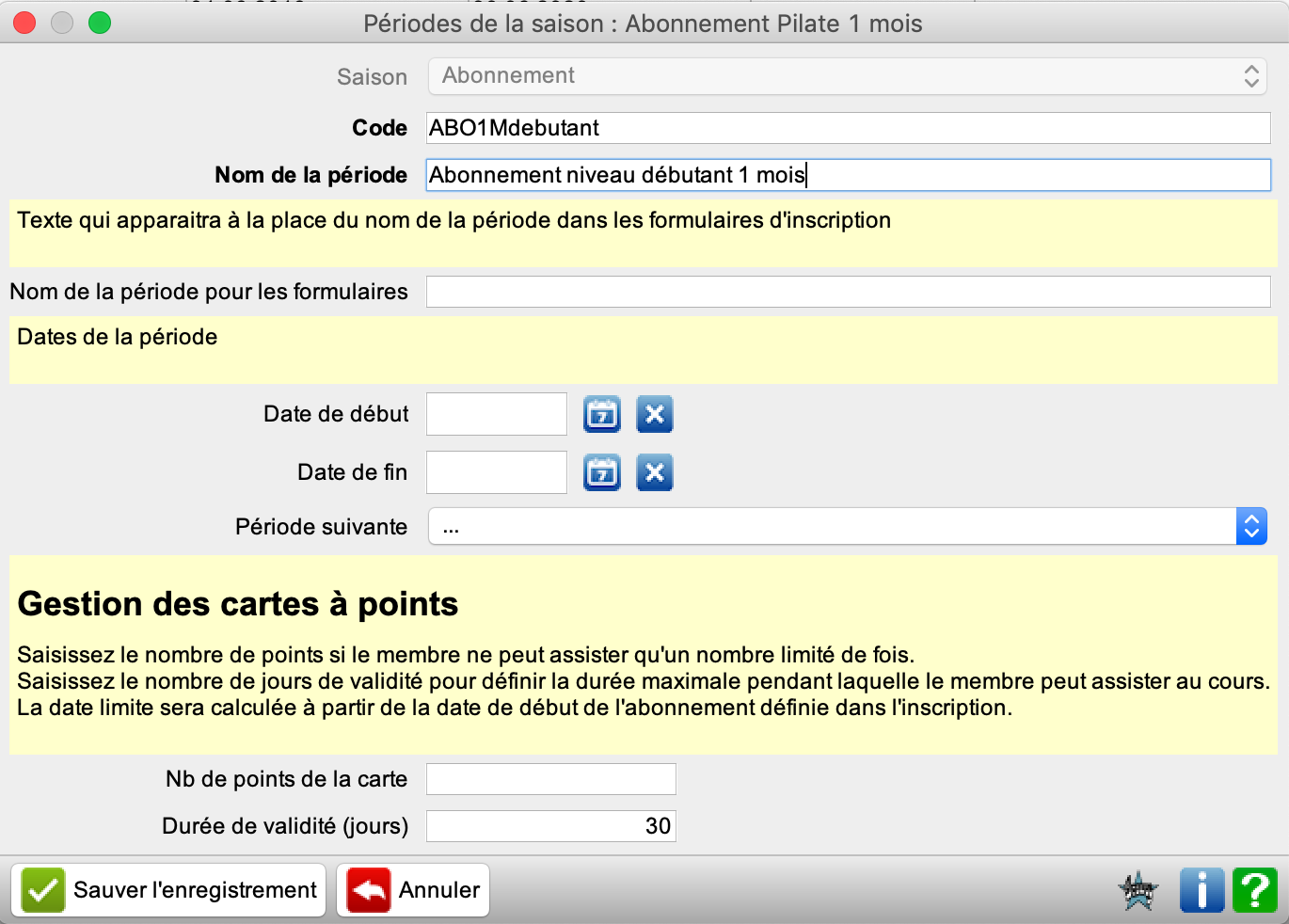Save with Sauver l'enregistrement button
Screen dimensions: 1289x924
[169, 890]
